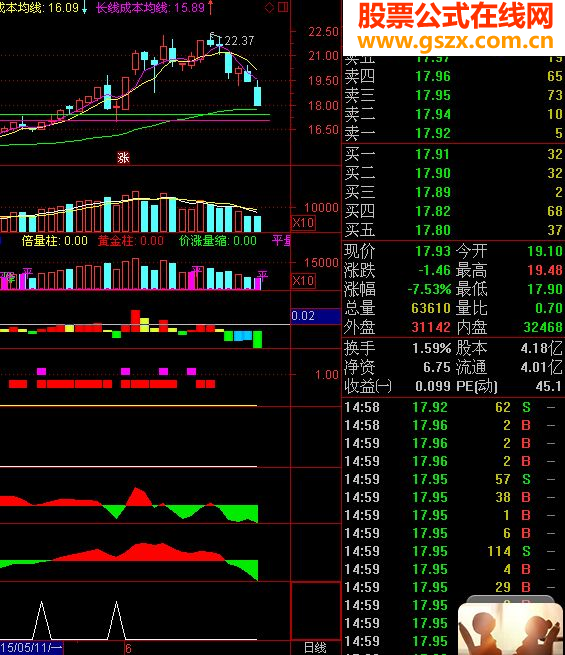Click the 最低 17.90 value

tap(545, 289)
